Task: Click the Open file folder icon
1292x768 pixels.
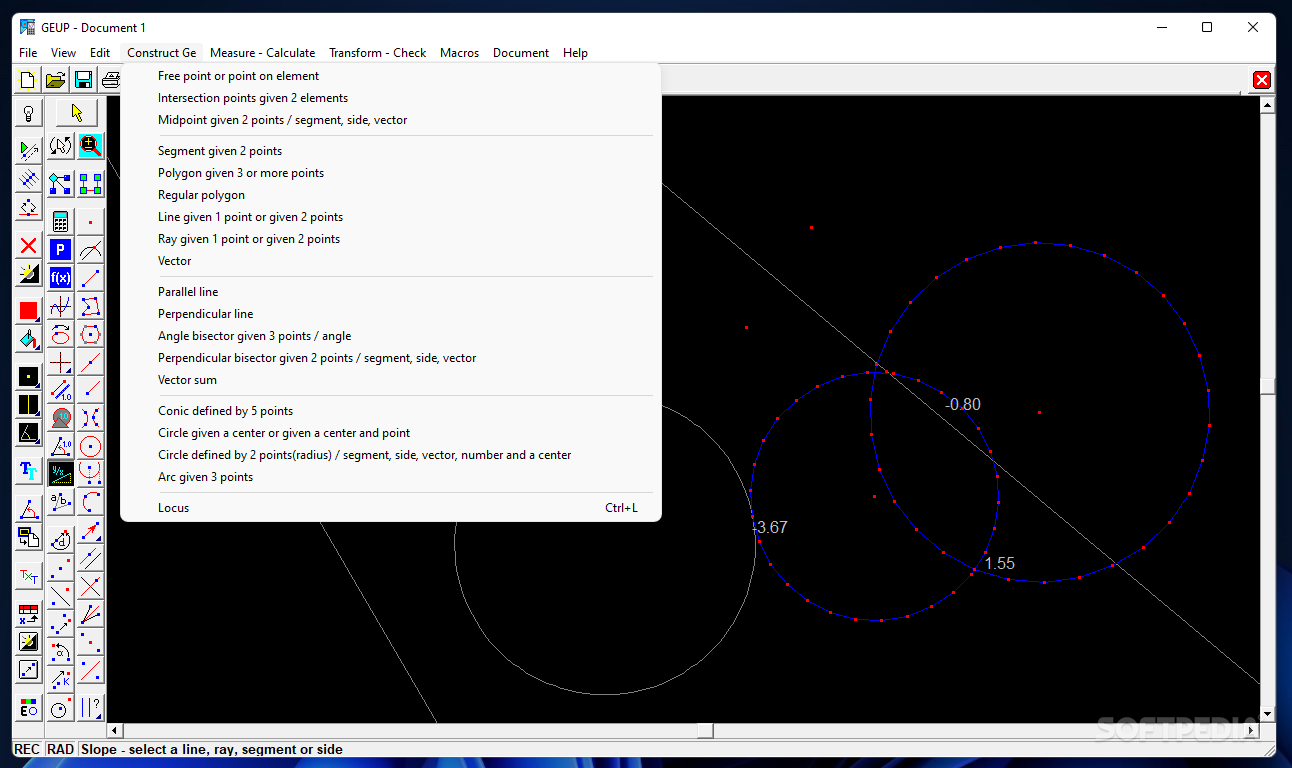Action: click(56, 79)
